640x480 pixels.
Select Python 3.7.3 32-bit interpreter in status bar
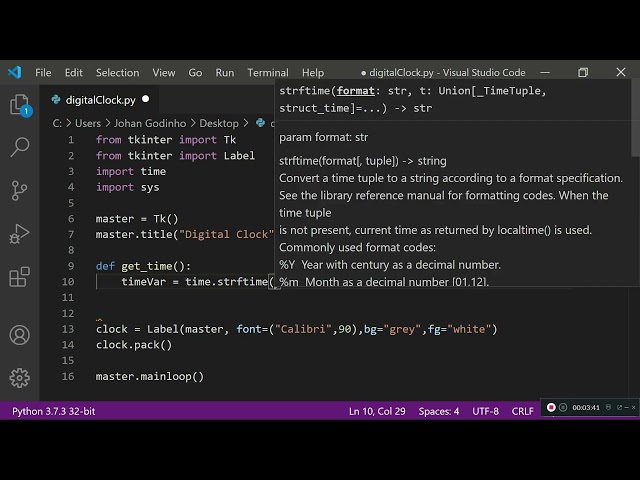click(x=53, y=411)
